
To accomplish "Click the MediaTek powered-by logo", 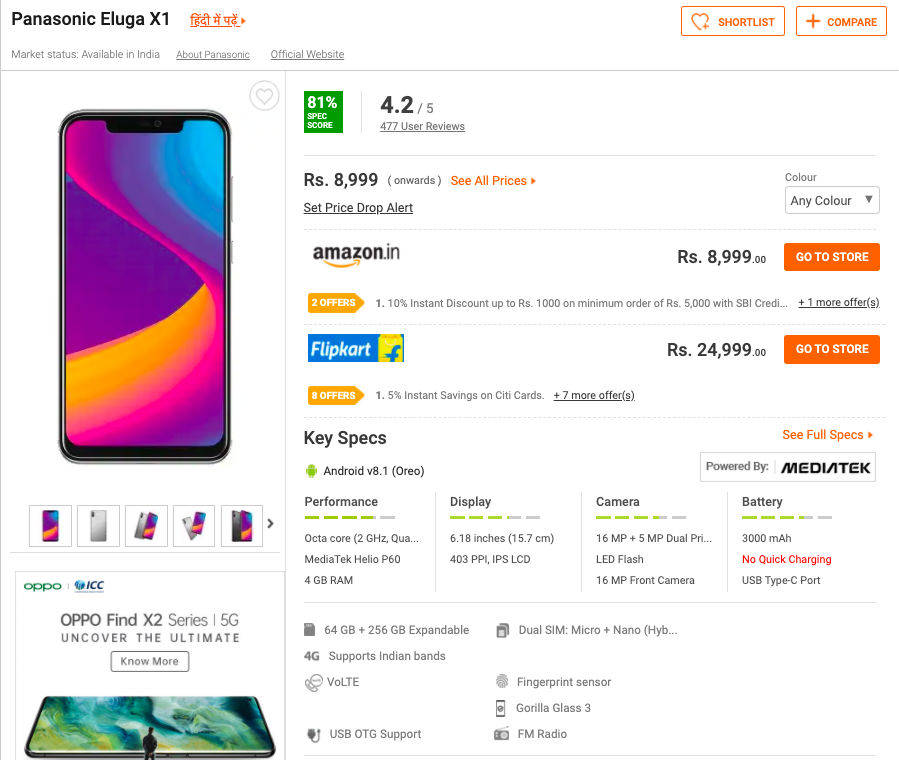I will point(788,467).
